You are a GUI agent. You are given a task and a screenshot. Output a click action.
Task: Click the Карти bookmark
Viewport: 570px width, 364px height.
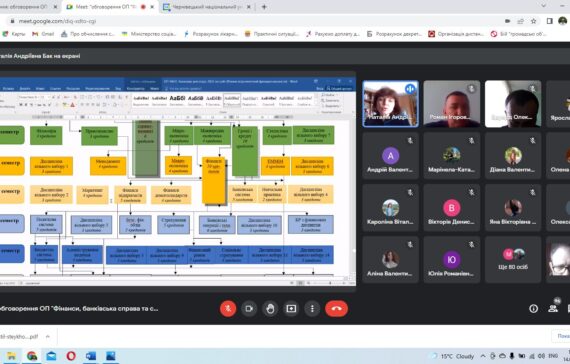click(x=14, y=34)
